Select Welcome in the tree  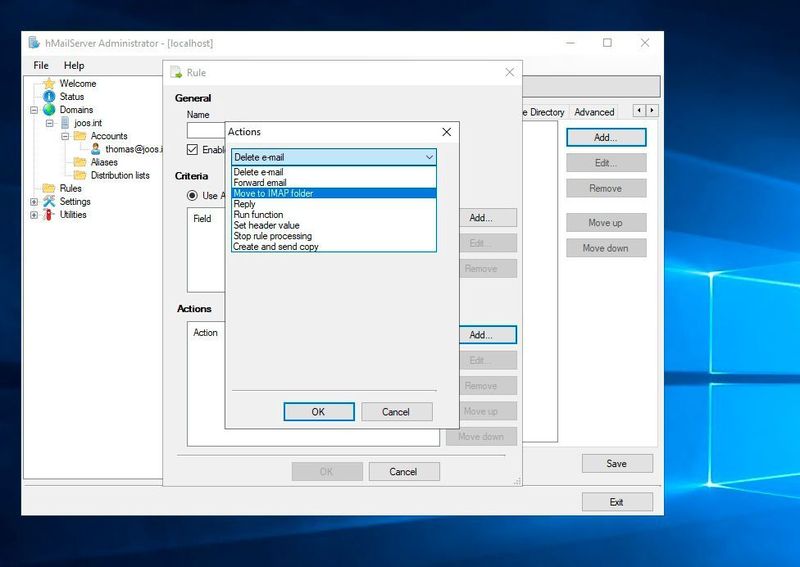78,83
